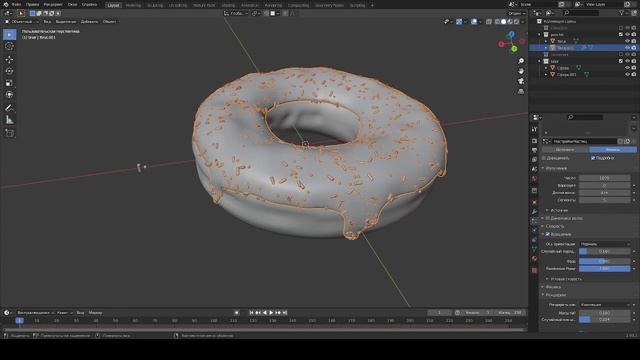This screenshot has height=360, width=640.
Task: Open the Output properties tab icon
Action: point(534,150)
